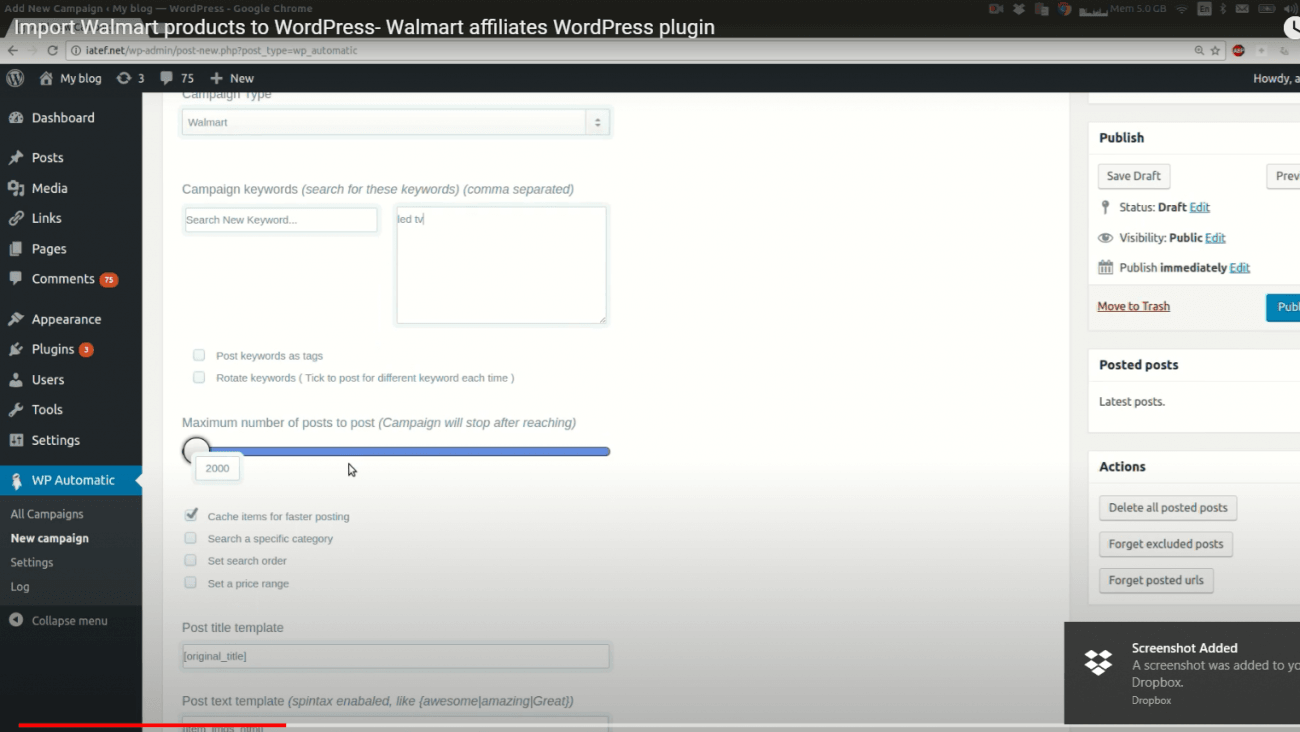Click the zoom magnifier icon in address bar
Screen dimensions: 1300x732
1199,50
